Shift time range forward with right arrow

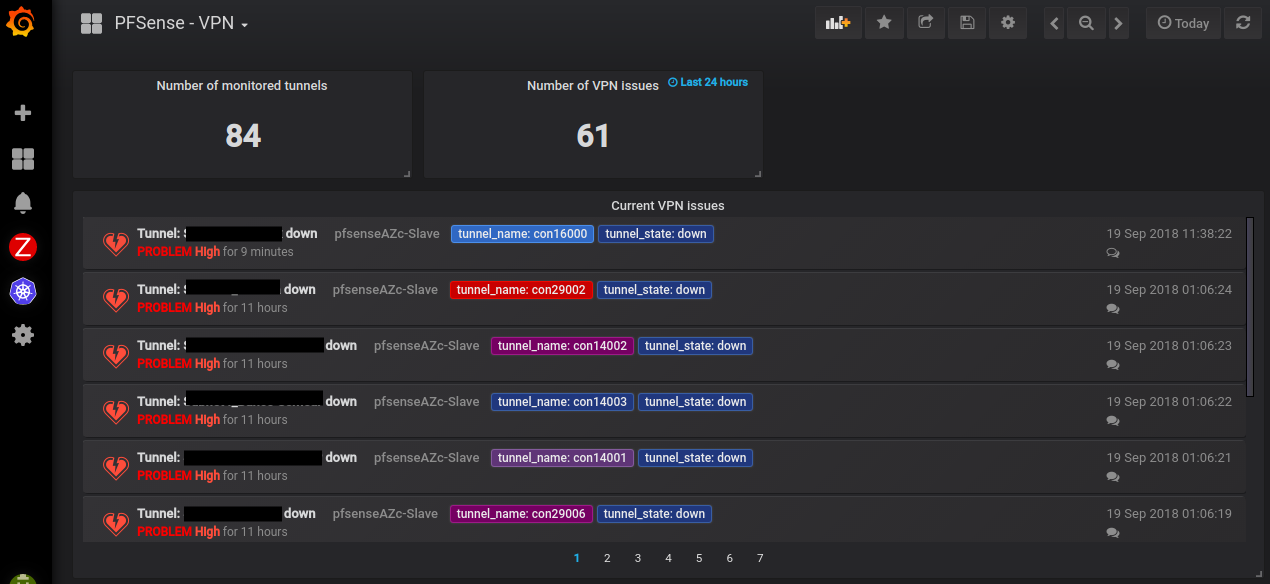click(x=1118, y=23)
